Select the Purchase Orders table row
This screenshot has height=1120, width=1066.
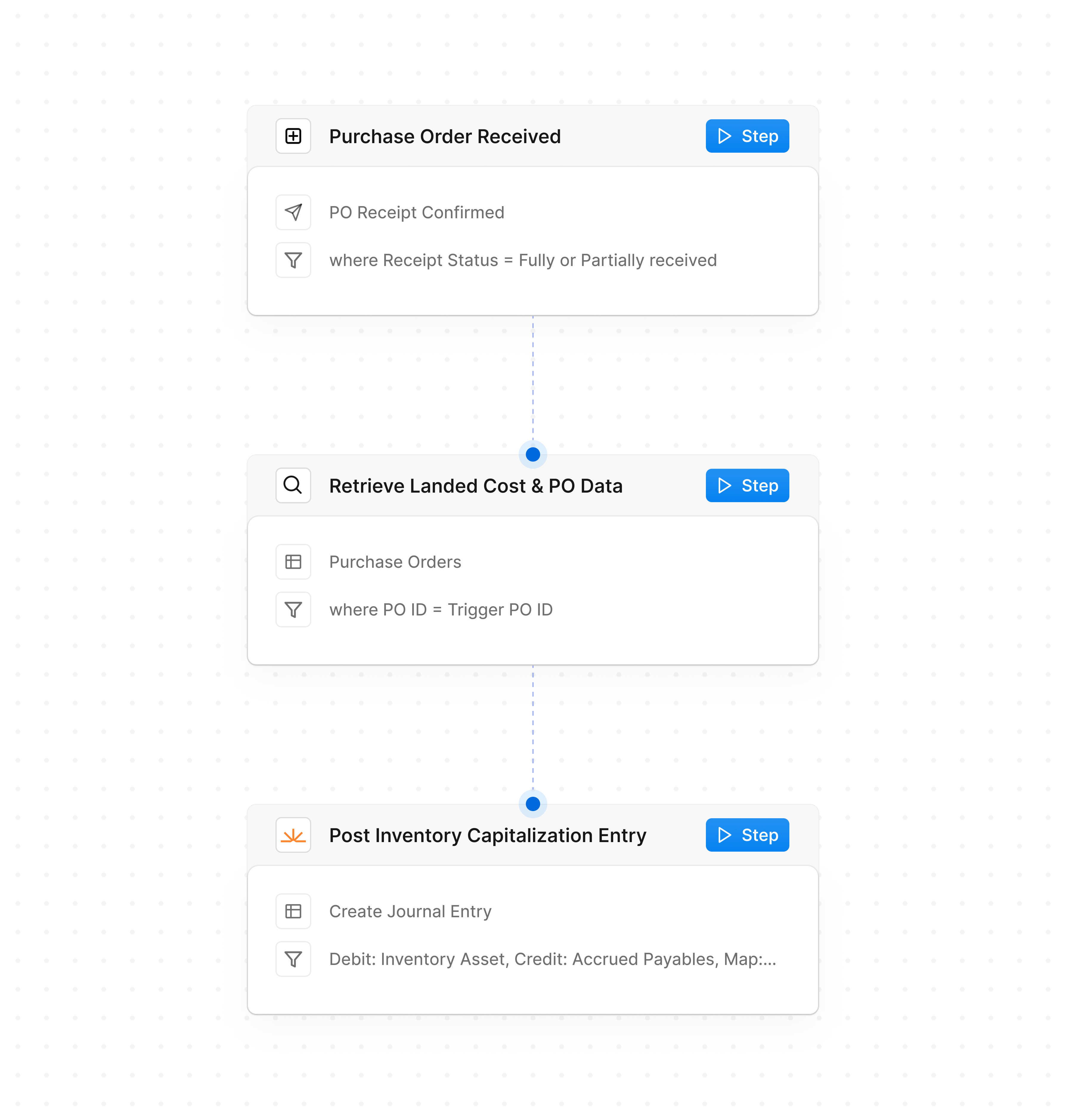point(395,562)
